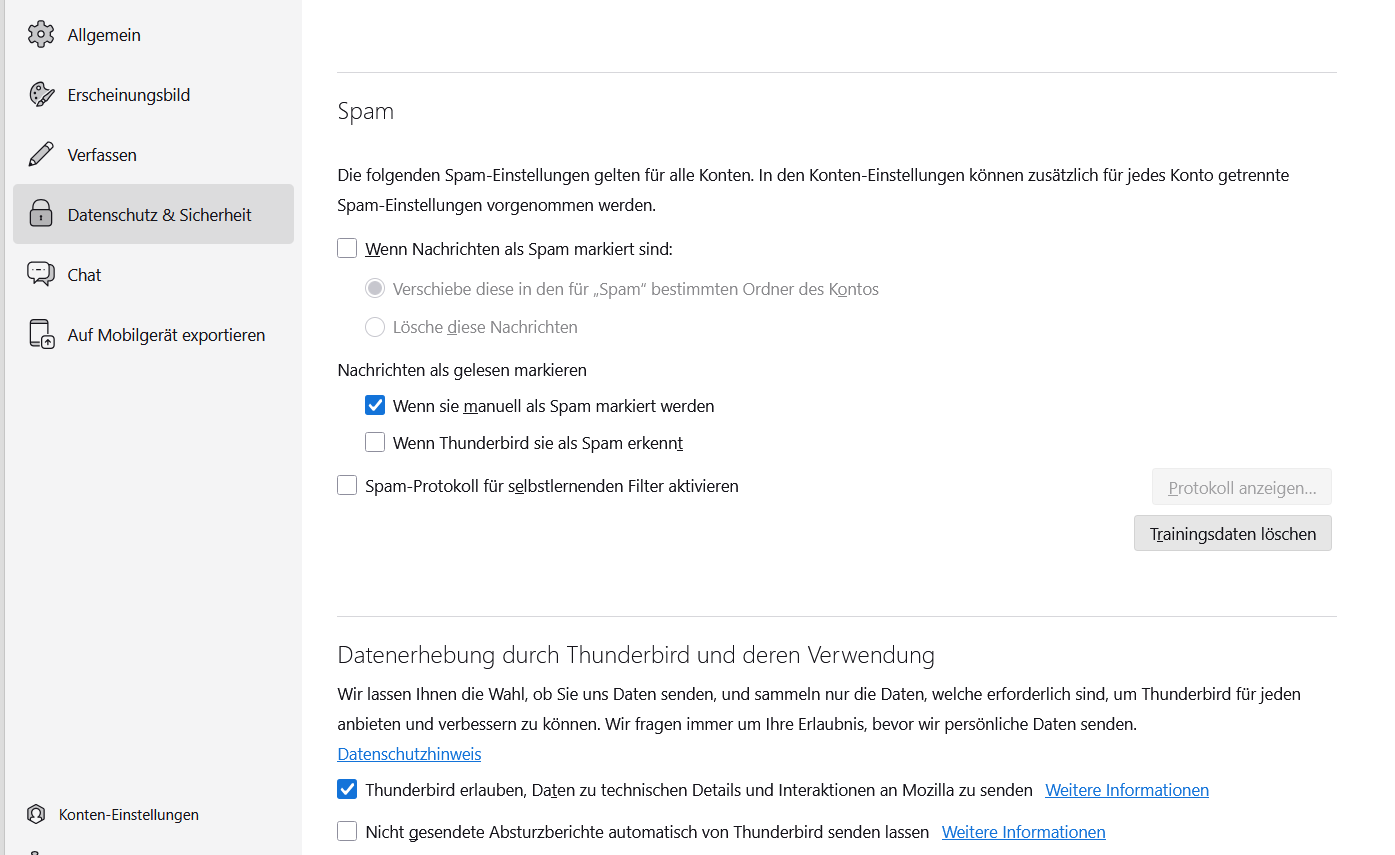Screen dimensions: 1395x855
Task: Enable "Wenn Nachrichten als Spam markiert sind" checkbox
Action: coord(347,249)
